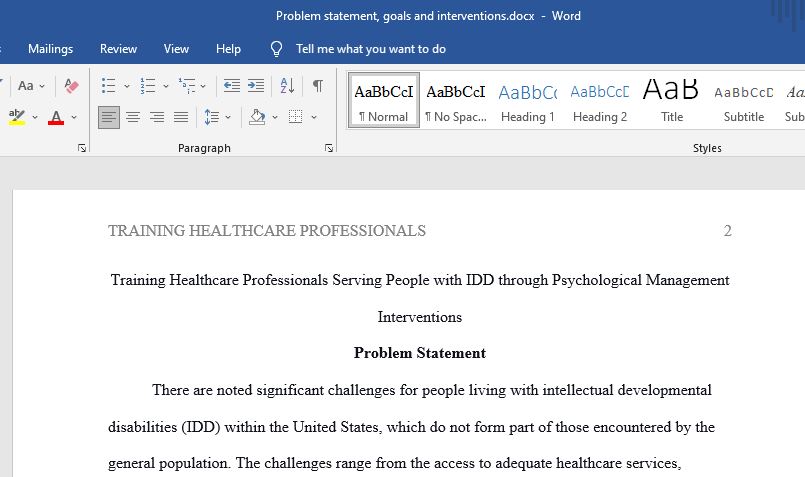Open line and paragraph spacing
Image resolution: width=805 pixels, height=477 pixels.
[x=212, y=117]
